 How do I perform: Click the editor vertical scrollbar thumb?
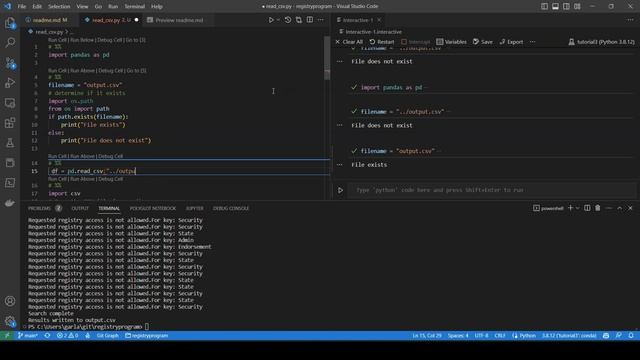tap(327, 58)
